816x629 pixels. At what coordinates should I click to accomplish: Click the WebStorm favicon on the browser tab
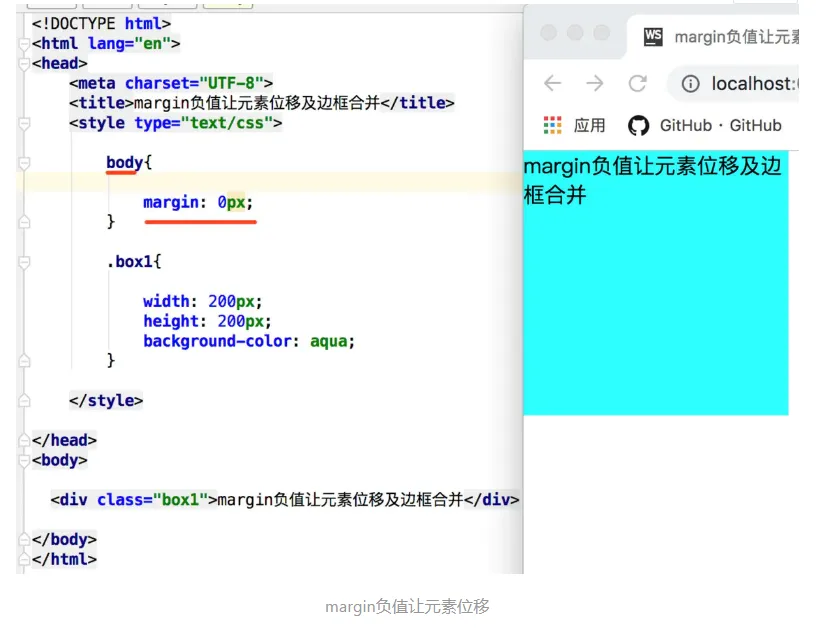[x=653, y=37]
